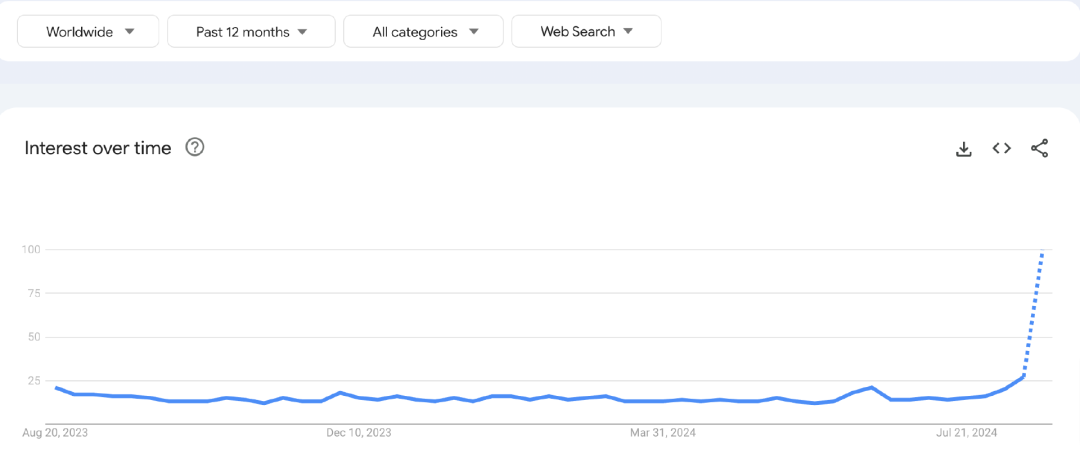Click the dotted partial-data line segment

click(1033, 315)
